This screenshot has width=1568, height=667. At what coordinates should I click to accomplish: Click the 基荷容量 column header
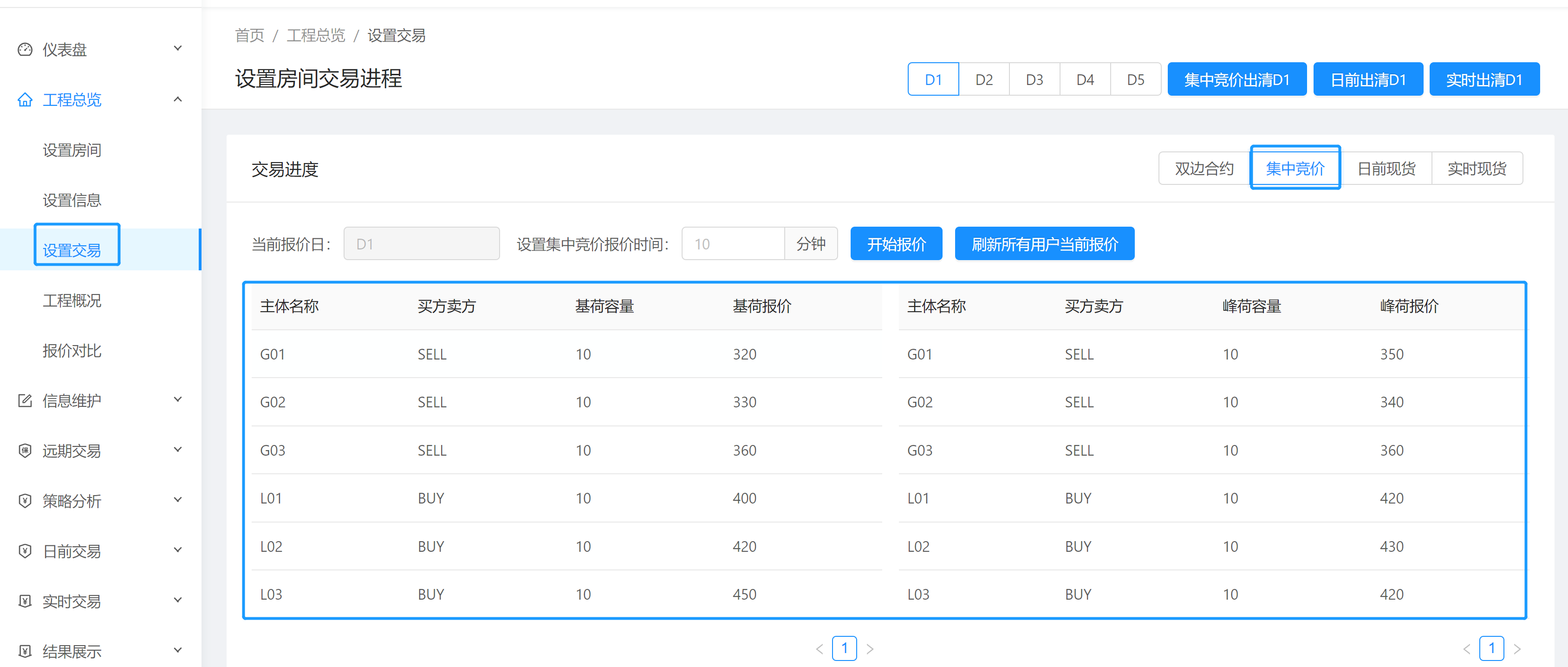pyautogui.click(x=605, y=306)
